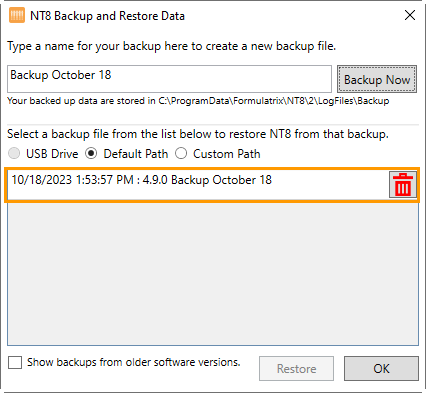
Task: Click the orange NT8 app icon in the title bar
Action: click(x=17, y=15)
